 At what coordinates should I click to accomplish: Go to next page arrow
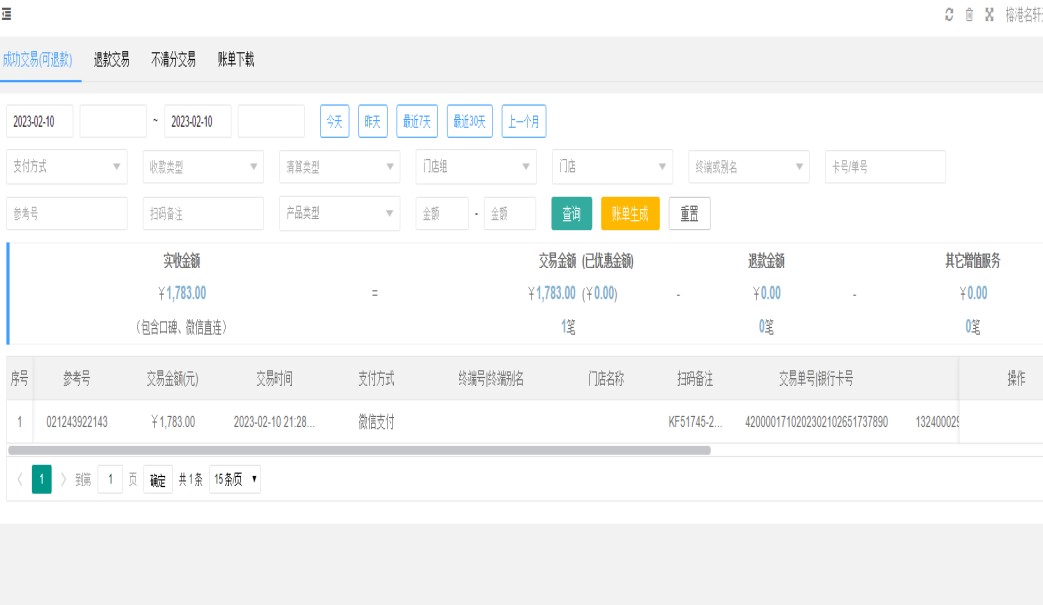click(64, 480)
